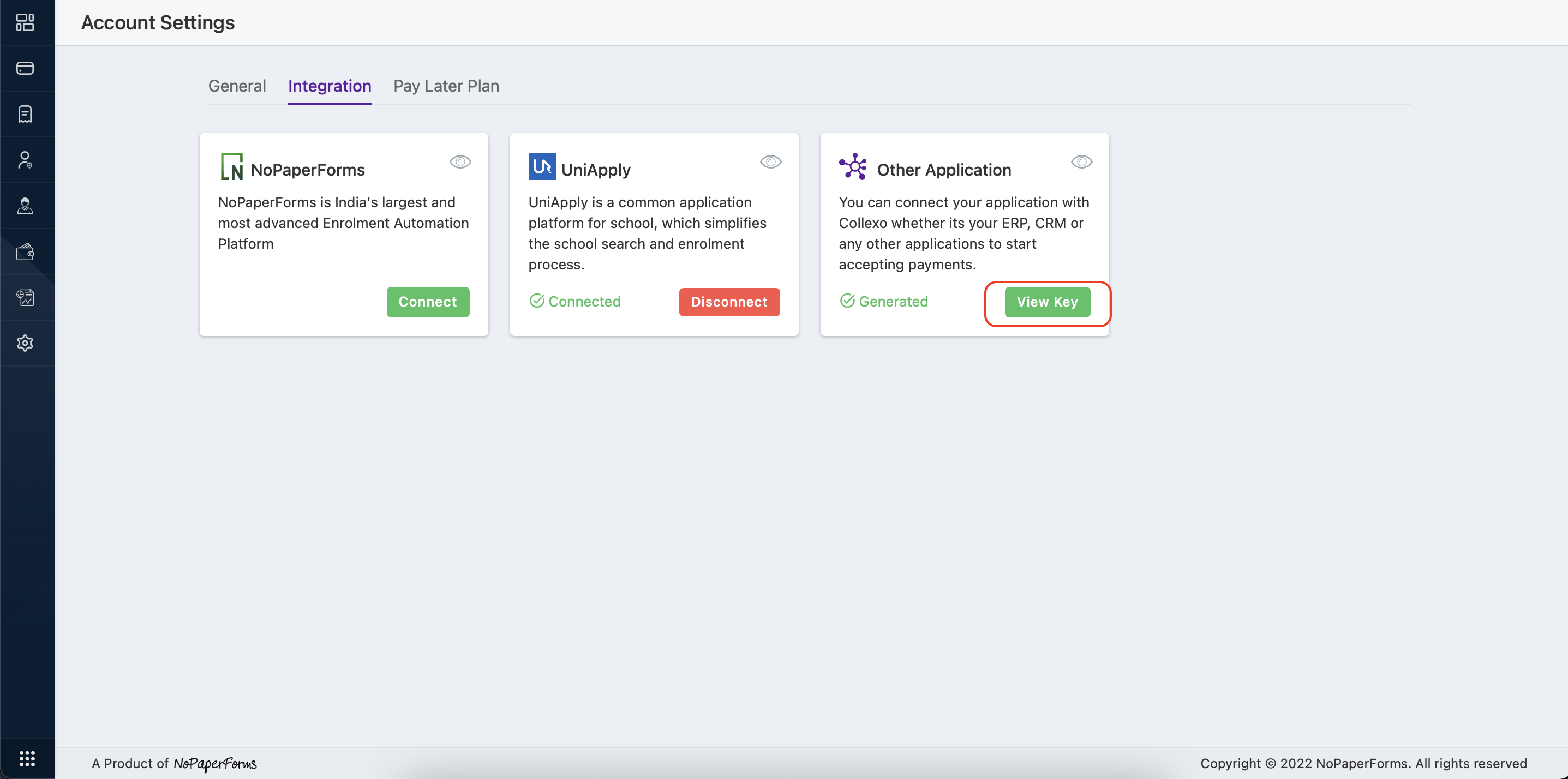Screen dimensions: 1568x779
Task: Open the student profile icon in sidebar
Action: coord(25,206)
